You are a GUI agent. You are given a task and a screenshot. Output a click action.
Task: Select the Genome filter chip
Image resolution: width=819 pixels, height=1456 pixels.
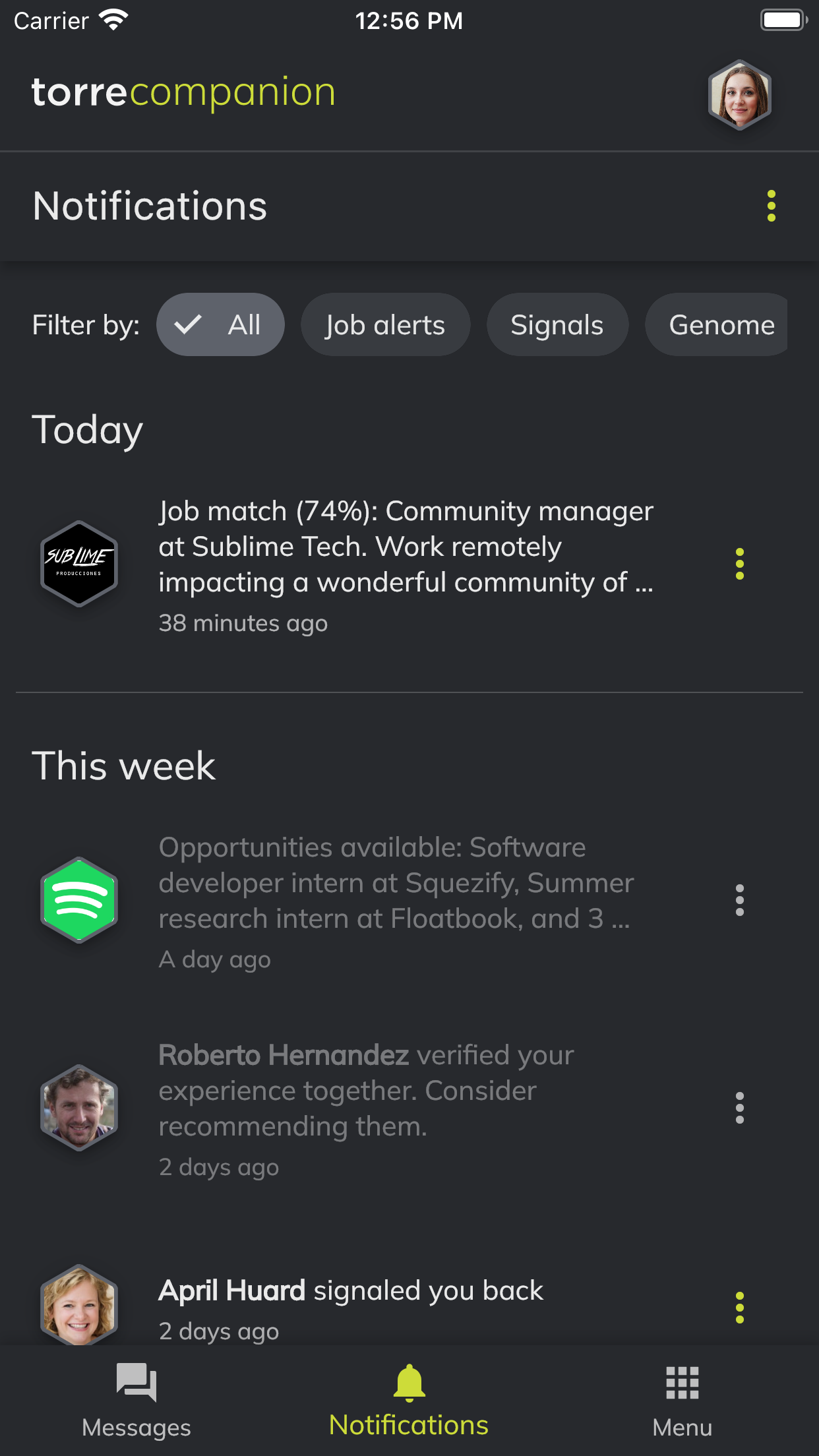click(x=719, y=324)
